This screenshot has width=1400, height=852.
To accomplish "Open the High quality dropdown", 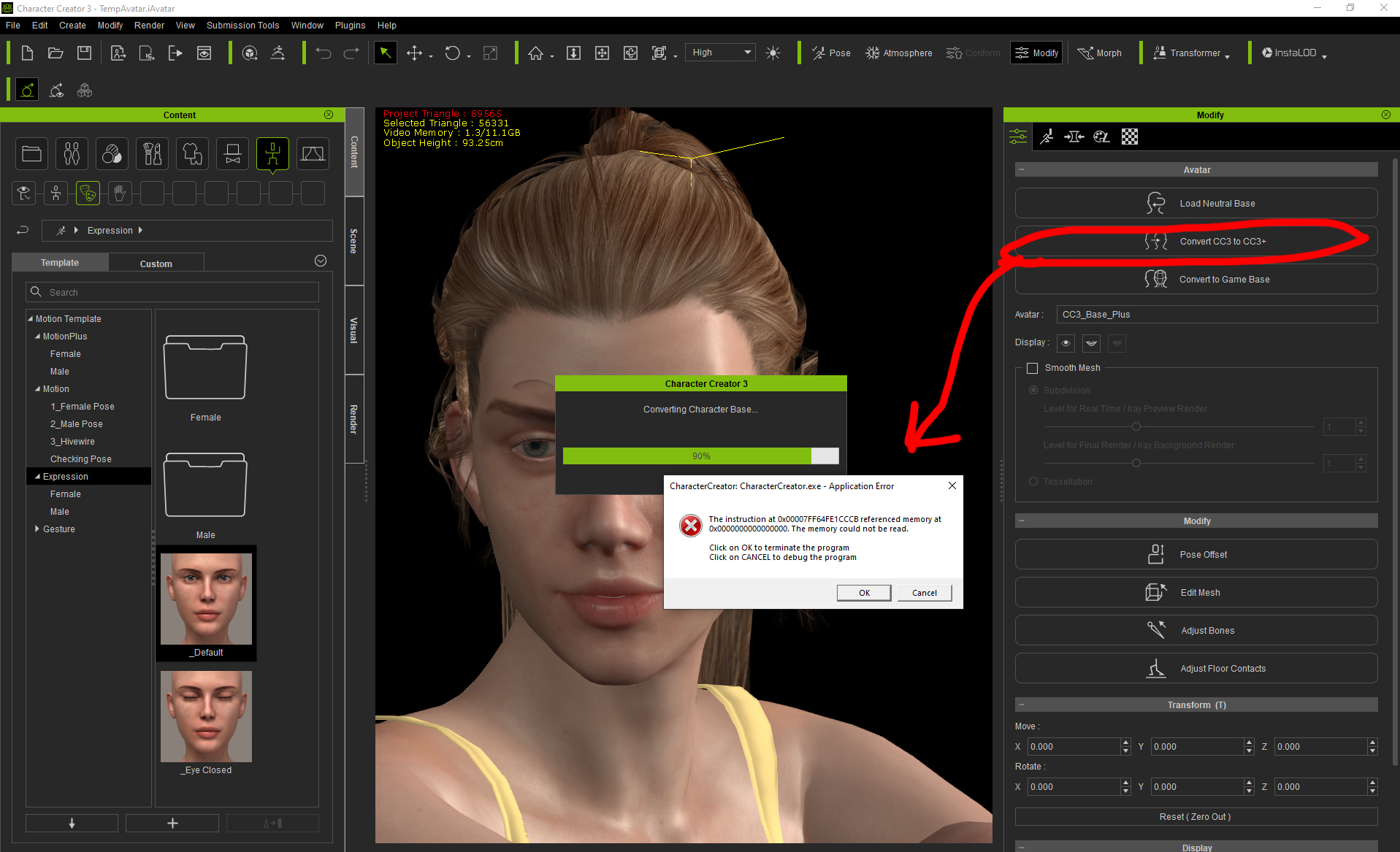I will click(720, 53).
